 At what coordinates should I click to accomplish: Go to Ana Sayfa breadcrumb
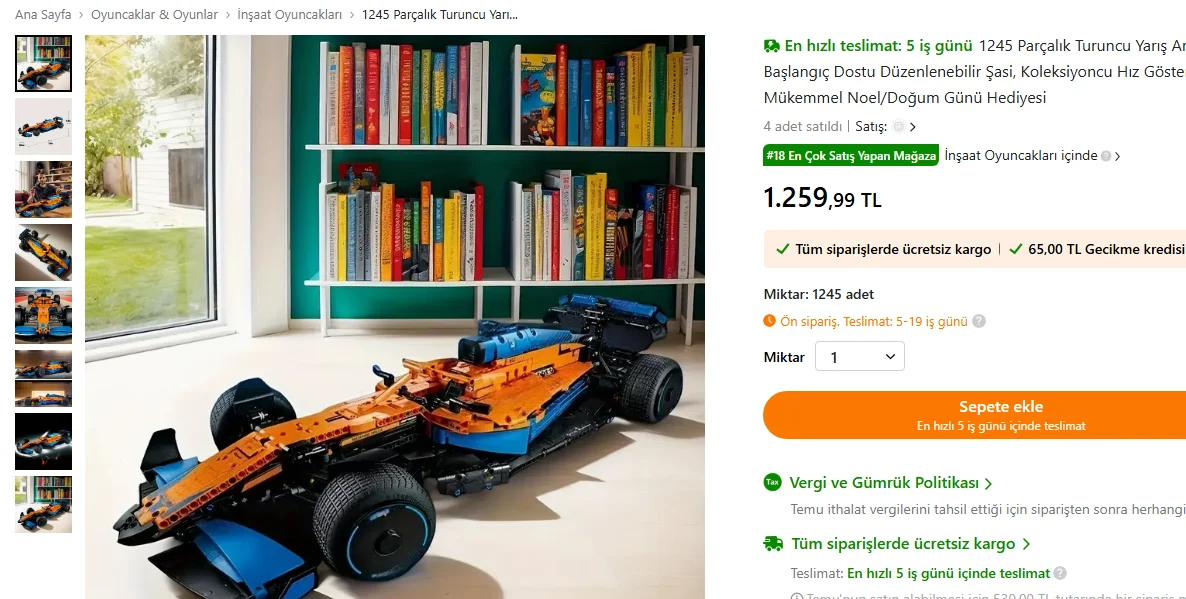tap(43, 14)
